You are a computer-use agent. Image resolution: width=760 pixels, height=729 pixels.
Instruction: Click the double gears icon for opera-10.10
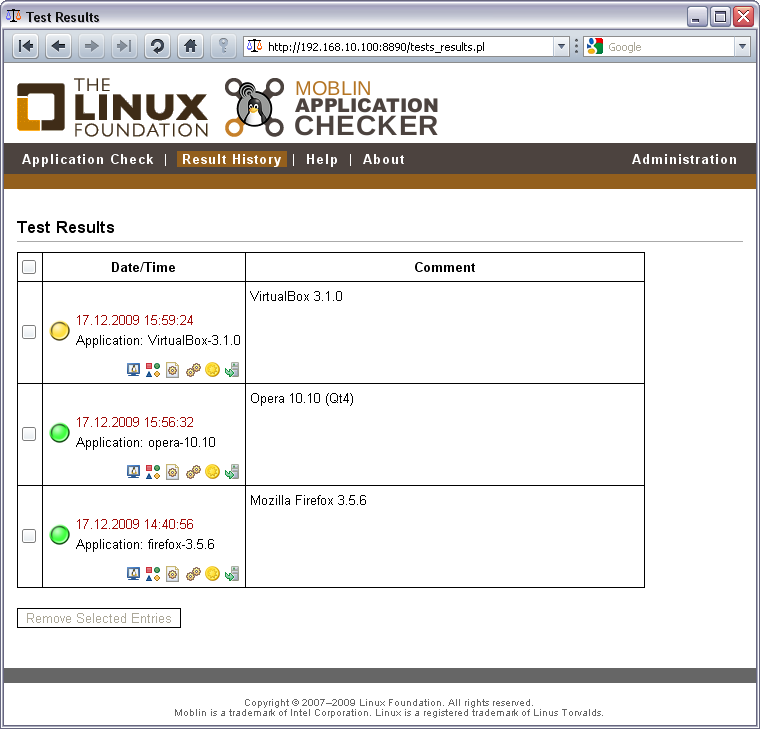(x=193, y=472)
